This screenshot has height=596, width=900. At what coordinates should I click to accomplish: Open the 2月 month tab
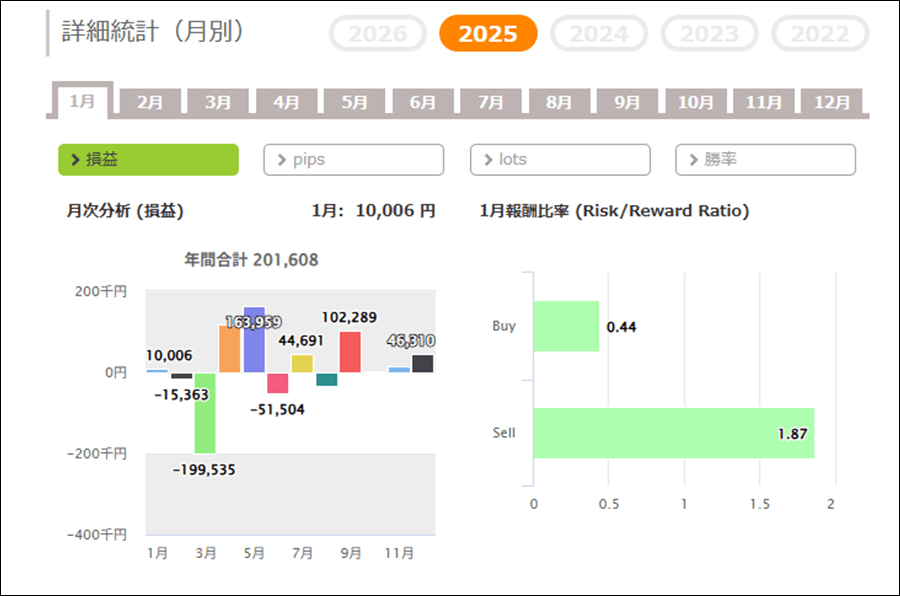[150, 102]
